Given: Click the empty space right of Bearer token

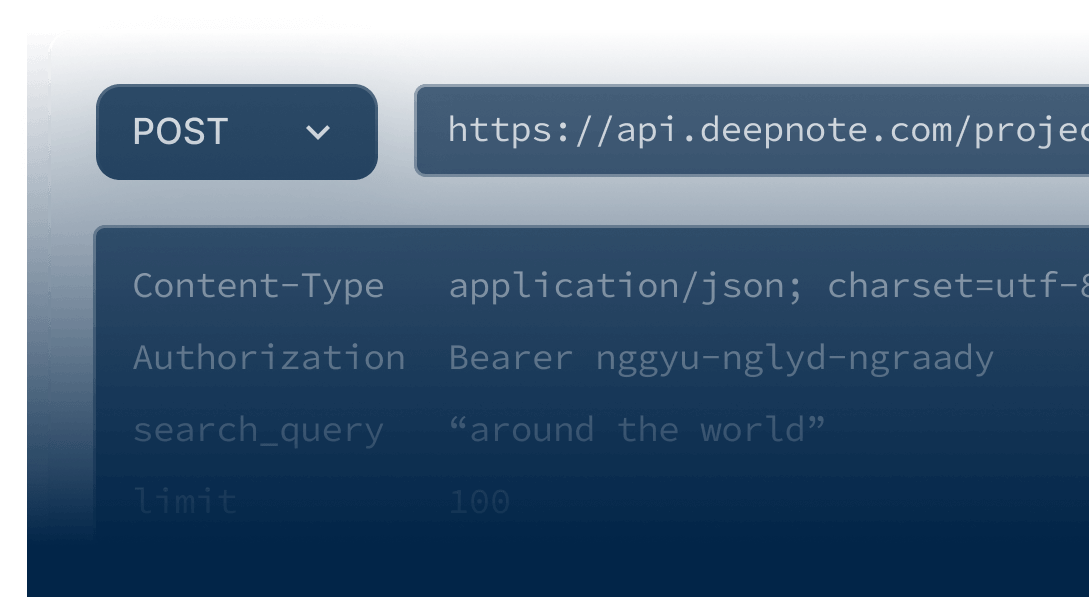Looking at the screenshot, I should click(x=1040, y=358).
